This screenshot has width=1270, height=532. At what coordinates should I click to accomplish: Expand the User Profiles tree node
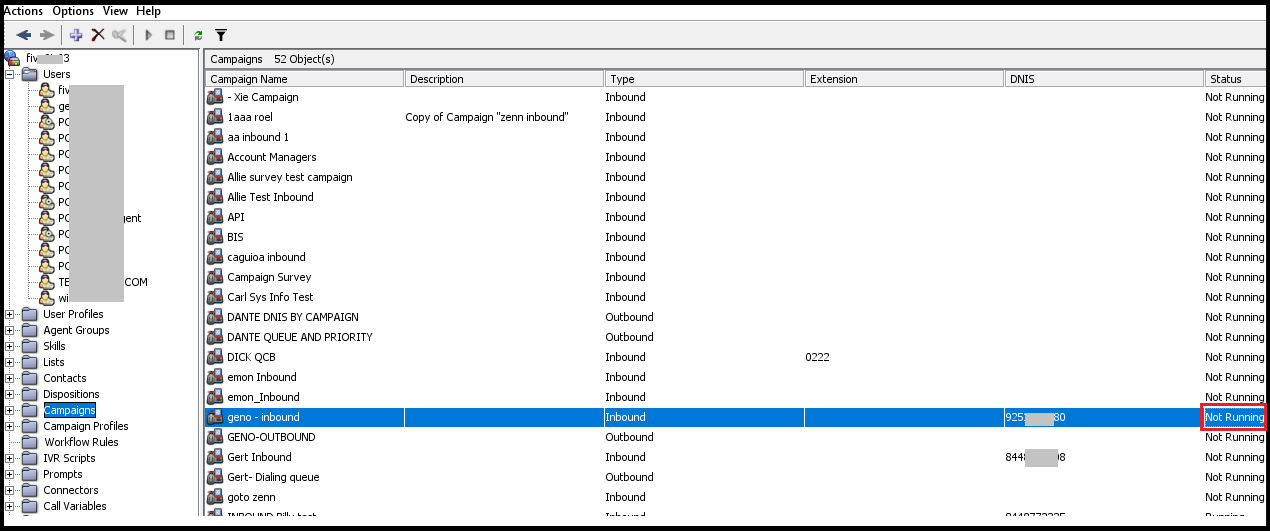[x=10, y=314]
